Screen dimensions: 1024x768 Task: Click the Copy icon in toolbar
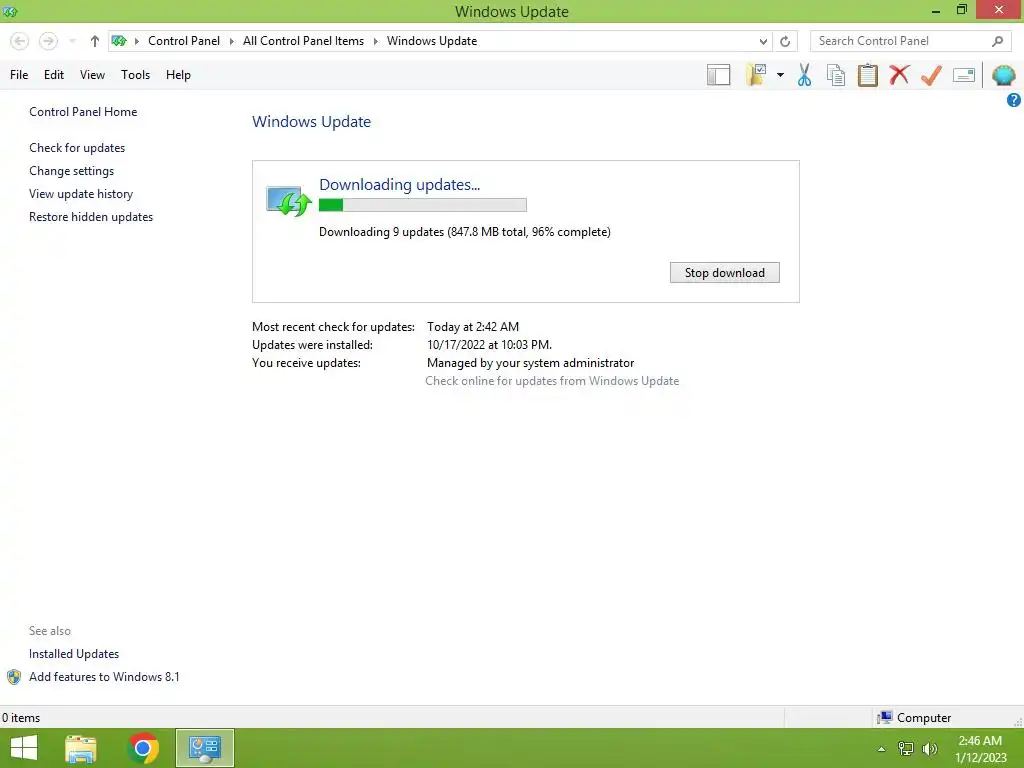(836, 75)
